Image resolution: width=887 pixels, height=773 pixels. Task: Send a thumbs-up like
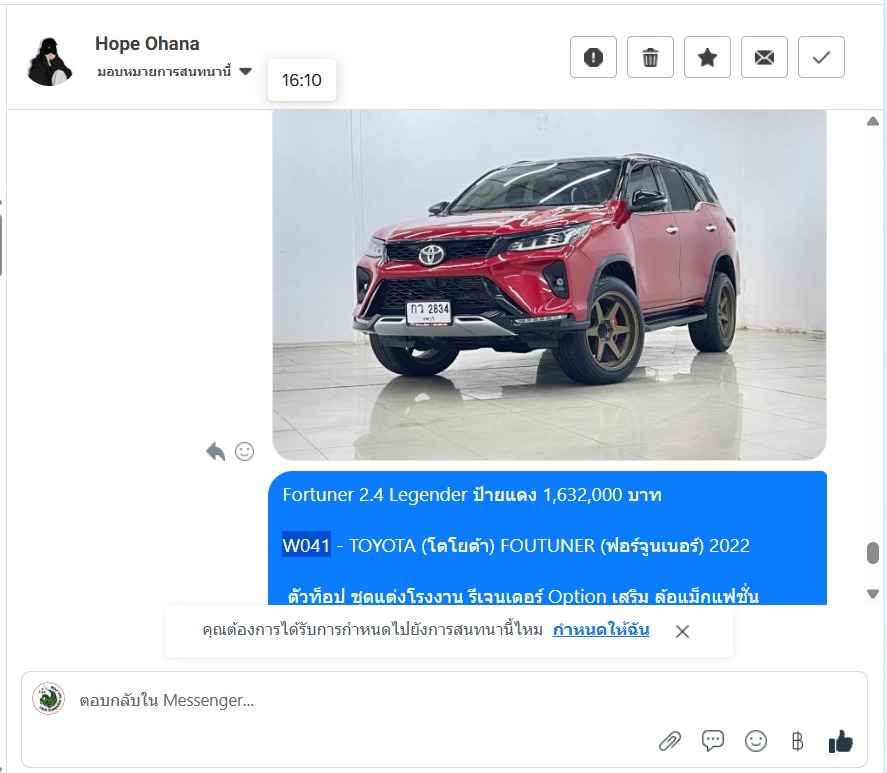(x=841, y=741)
